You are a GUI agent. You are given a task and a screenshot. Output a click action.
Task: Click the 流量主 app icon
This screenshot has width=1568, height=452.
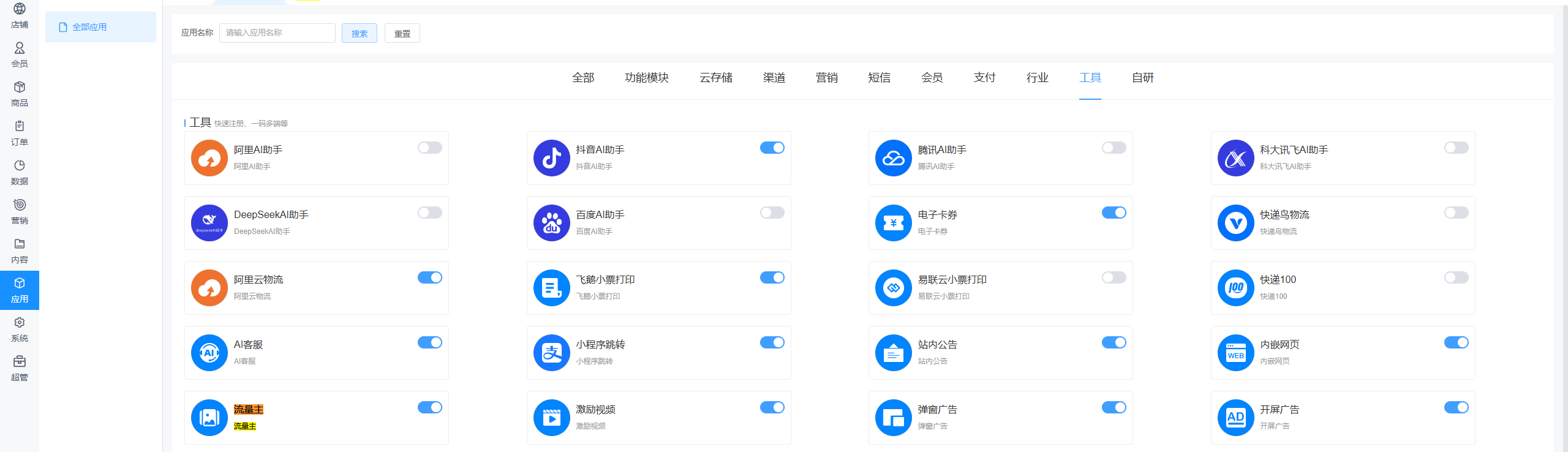click(209, 418)
